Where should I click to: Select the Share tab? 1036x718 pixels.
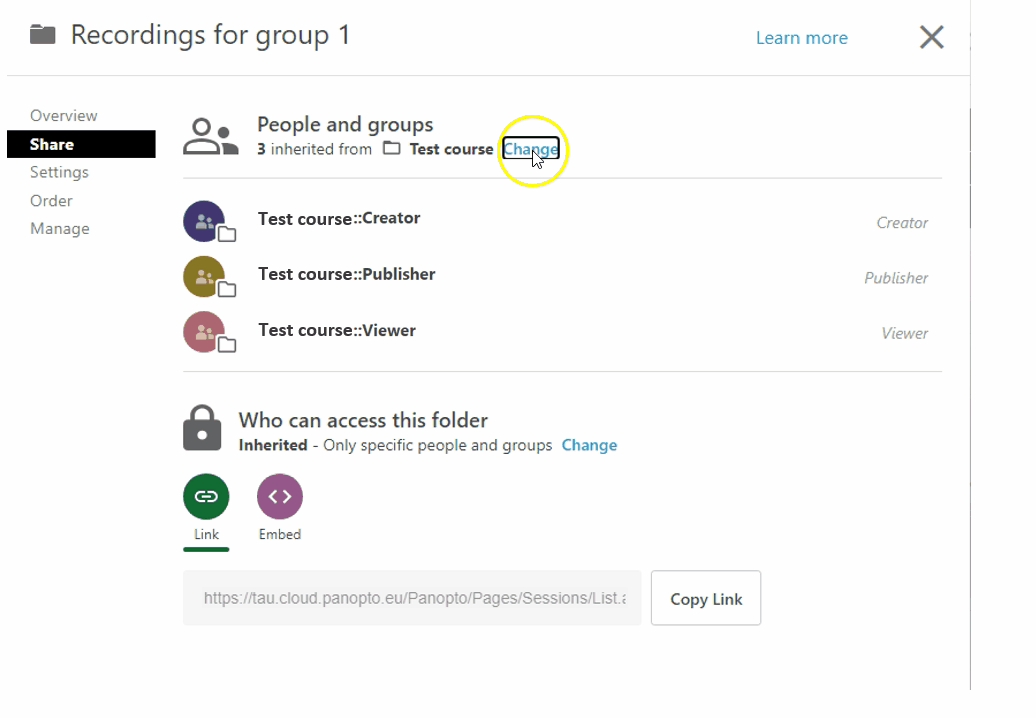click(x=81, y=144)
